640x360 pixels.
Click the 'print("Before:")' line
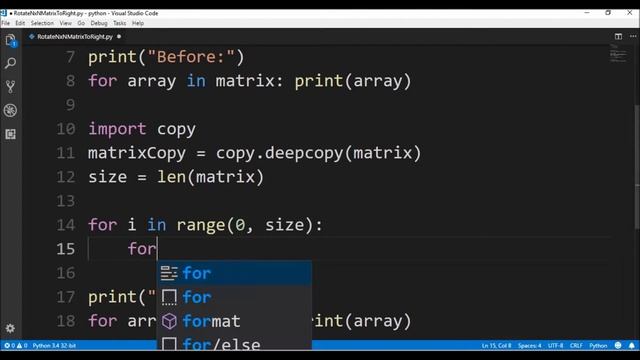click(167, 57)
